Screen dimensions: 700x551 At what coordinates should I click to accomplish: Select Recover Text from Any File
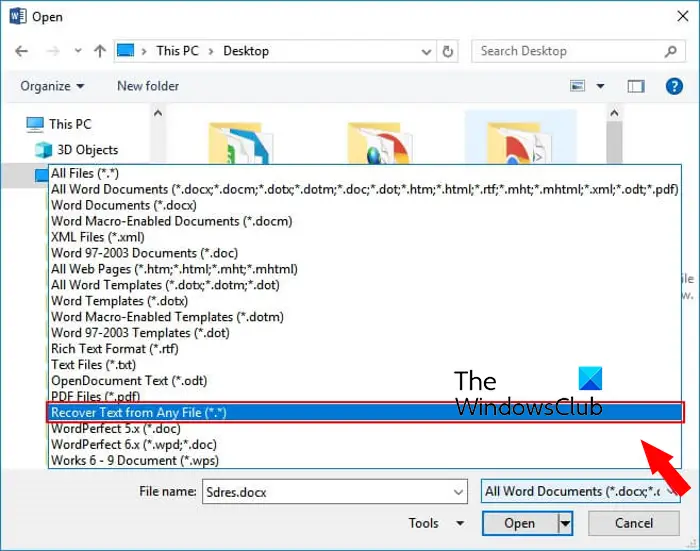click(365, 413)
